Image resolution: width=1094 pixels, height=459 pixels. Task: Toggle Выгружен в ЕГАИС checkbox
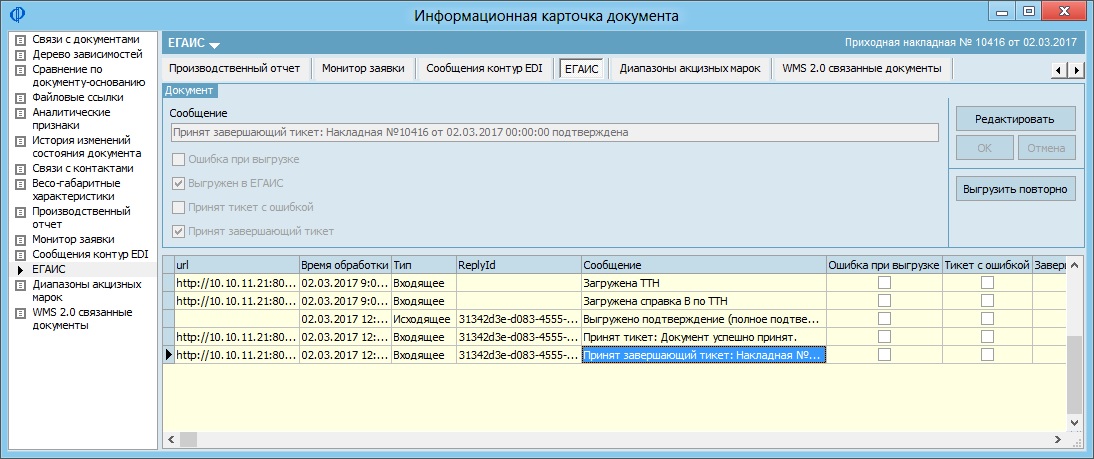point(178,183)
